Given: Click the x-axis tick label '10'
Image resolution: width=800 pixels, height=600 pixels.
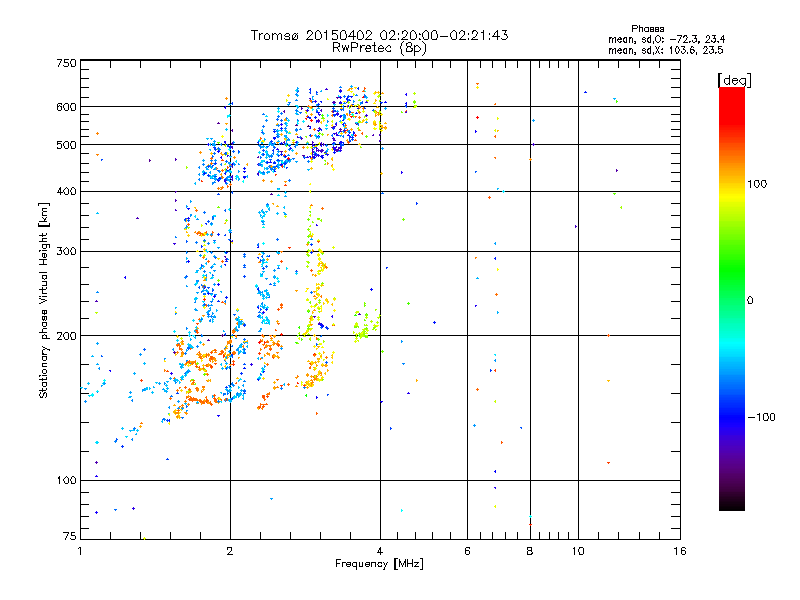Looking at the screenshot, I should (578, 551).
